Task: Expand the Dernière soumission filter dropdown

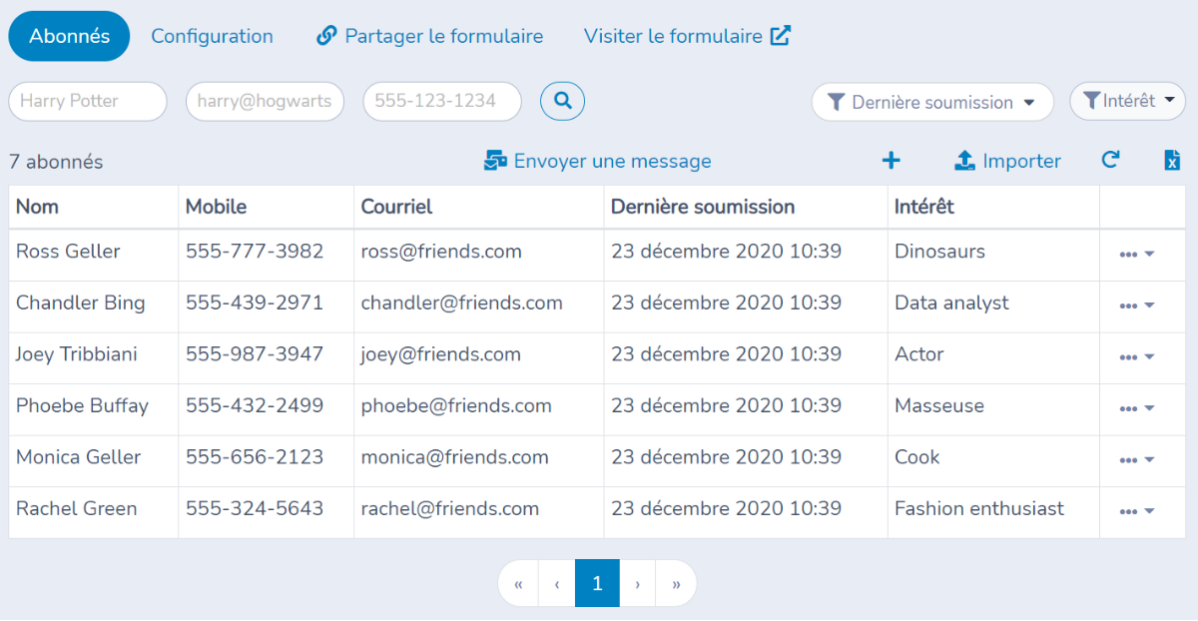Action: (932, 102)
